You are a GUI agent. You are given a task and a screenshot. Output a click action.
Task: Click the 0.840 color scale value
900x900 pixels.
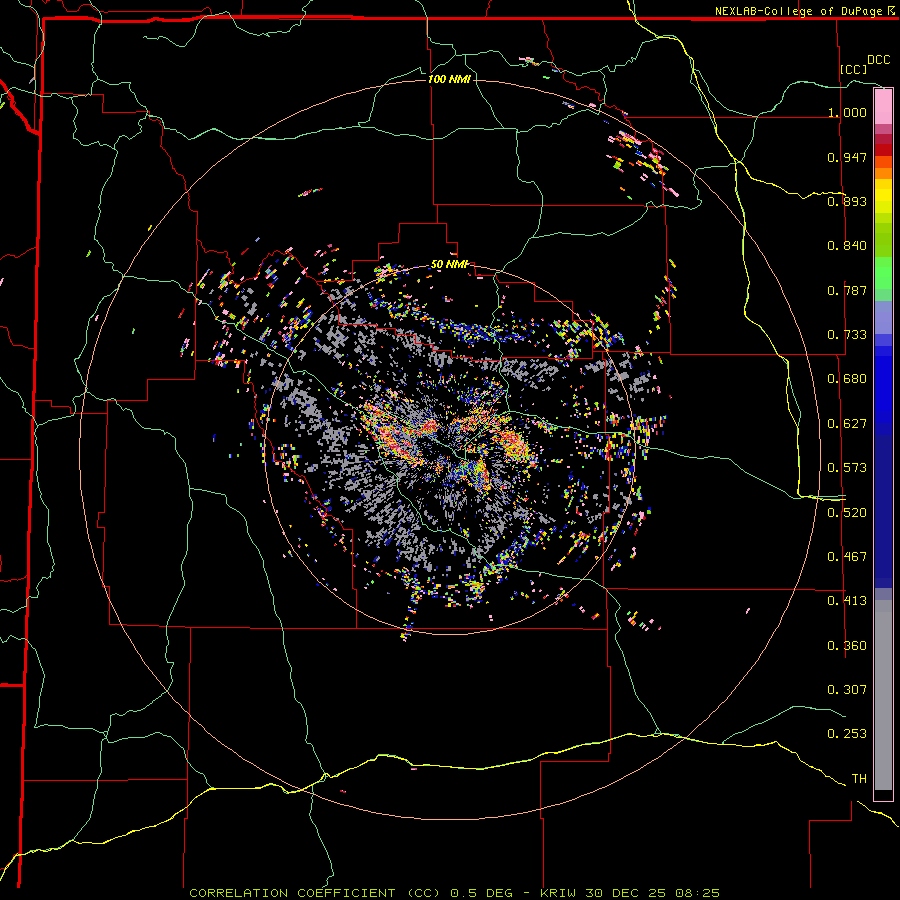(x=847, y=246)
